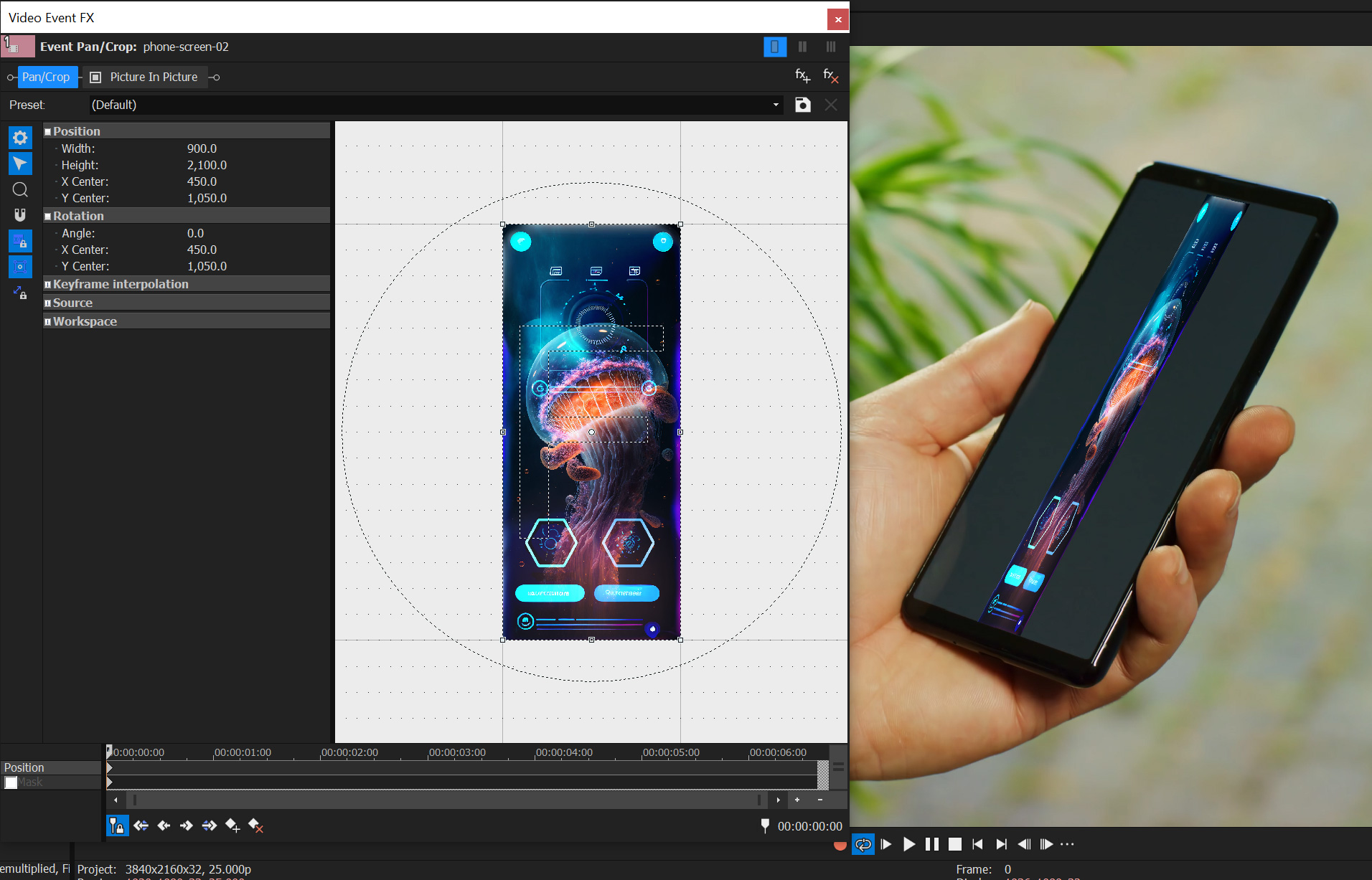Image resolution: width=1372 pixels, height=880 pixels.
Task: Remove selected plug-in with fx X icon
Action: [830, 76]
